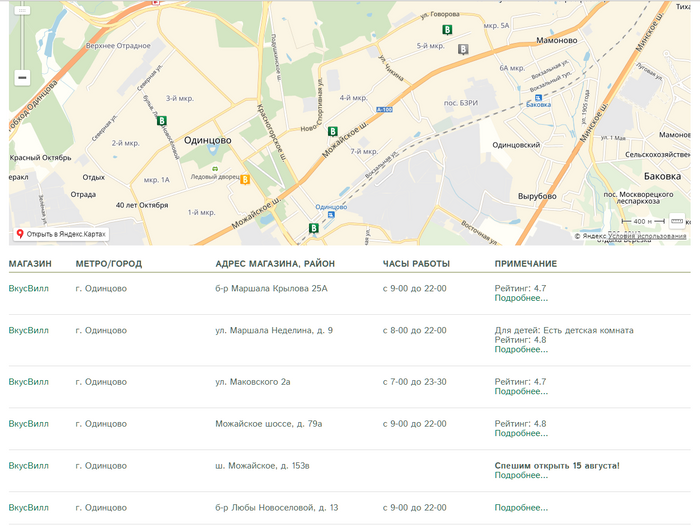Click Подробнее for Маковского 2а store
The image size is (700, 526).
(x=521, y=391)
